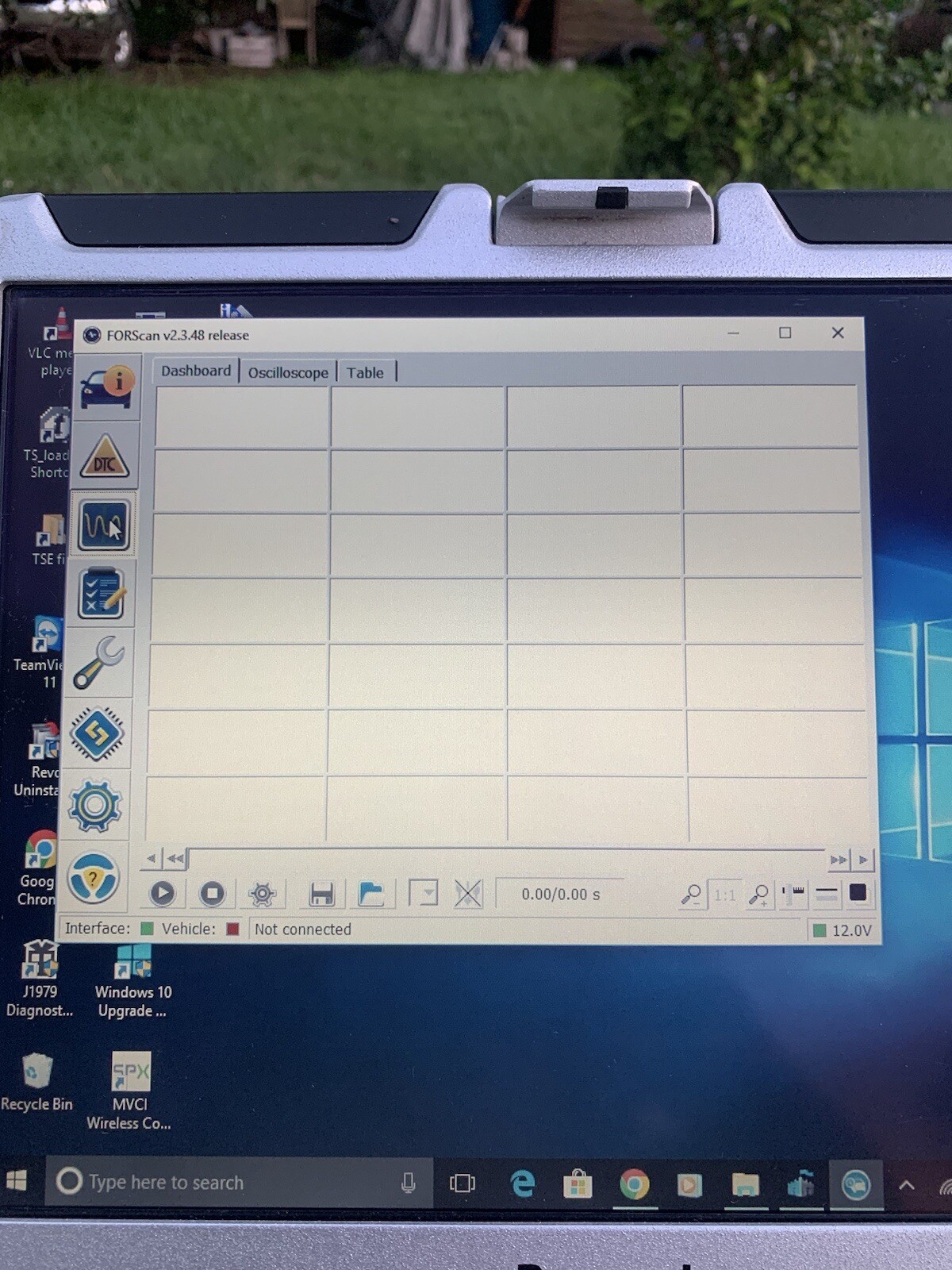Viewport: 952px width, 1270px height.
Task: Minimize the FORScan window
Action: 733,333
